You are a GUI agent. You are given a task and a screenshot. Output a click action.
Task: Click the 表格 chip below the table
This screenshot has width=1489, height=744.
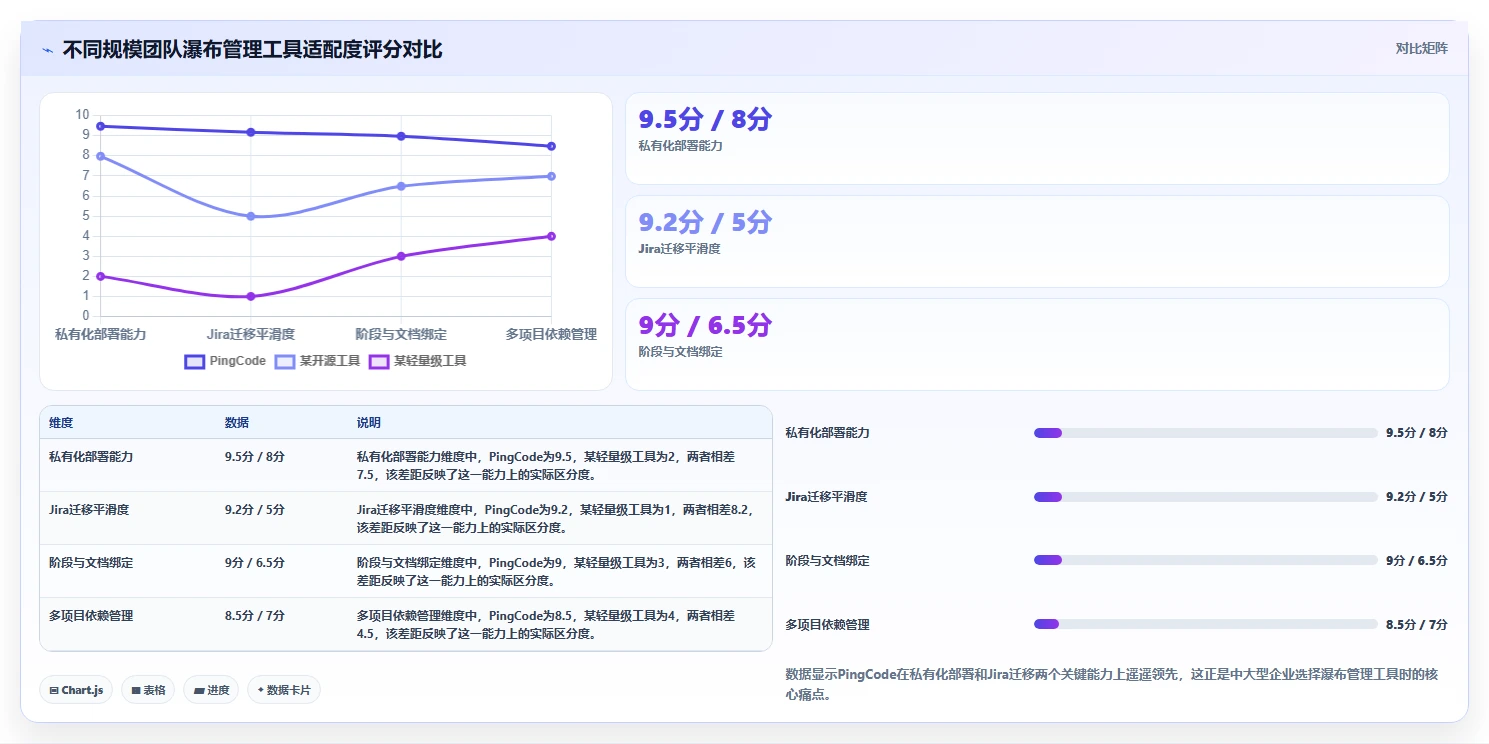pos(148,690)
